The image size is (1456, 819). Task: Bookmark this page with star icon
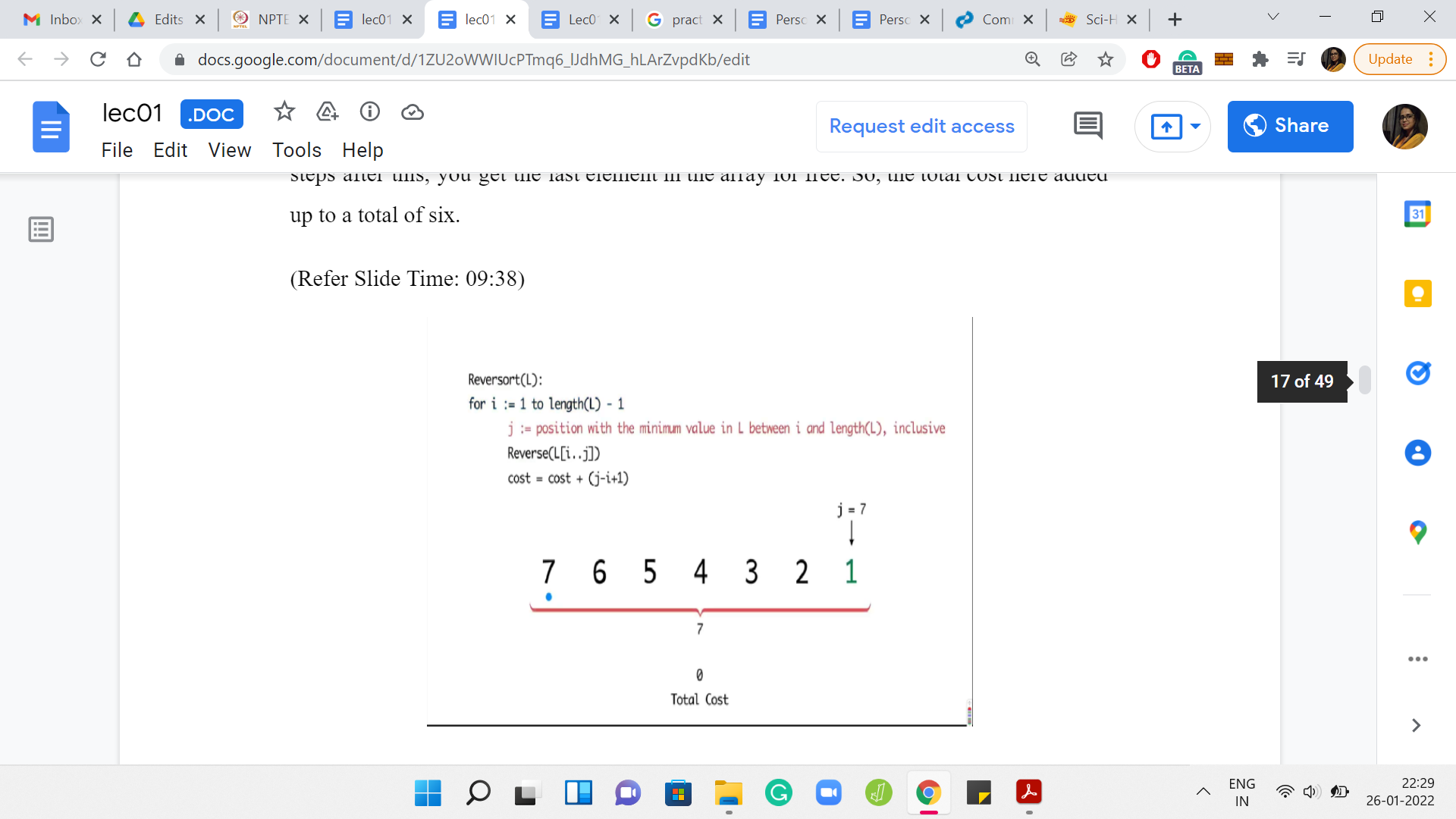pyautogui.click(x=1106, y=59)
